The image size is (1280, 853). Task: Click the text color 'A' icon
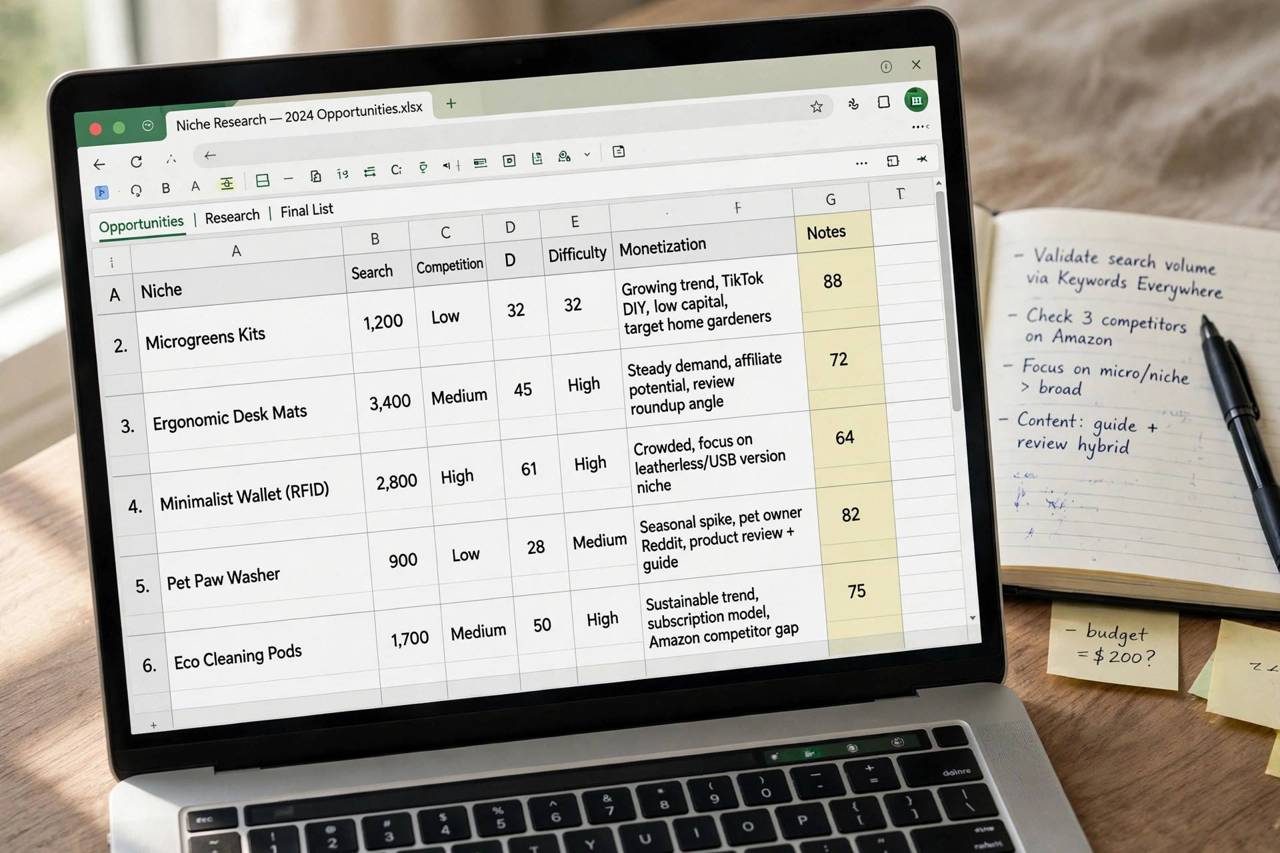(x=196, y=186)
